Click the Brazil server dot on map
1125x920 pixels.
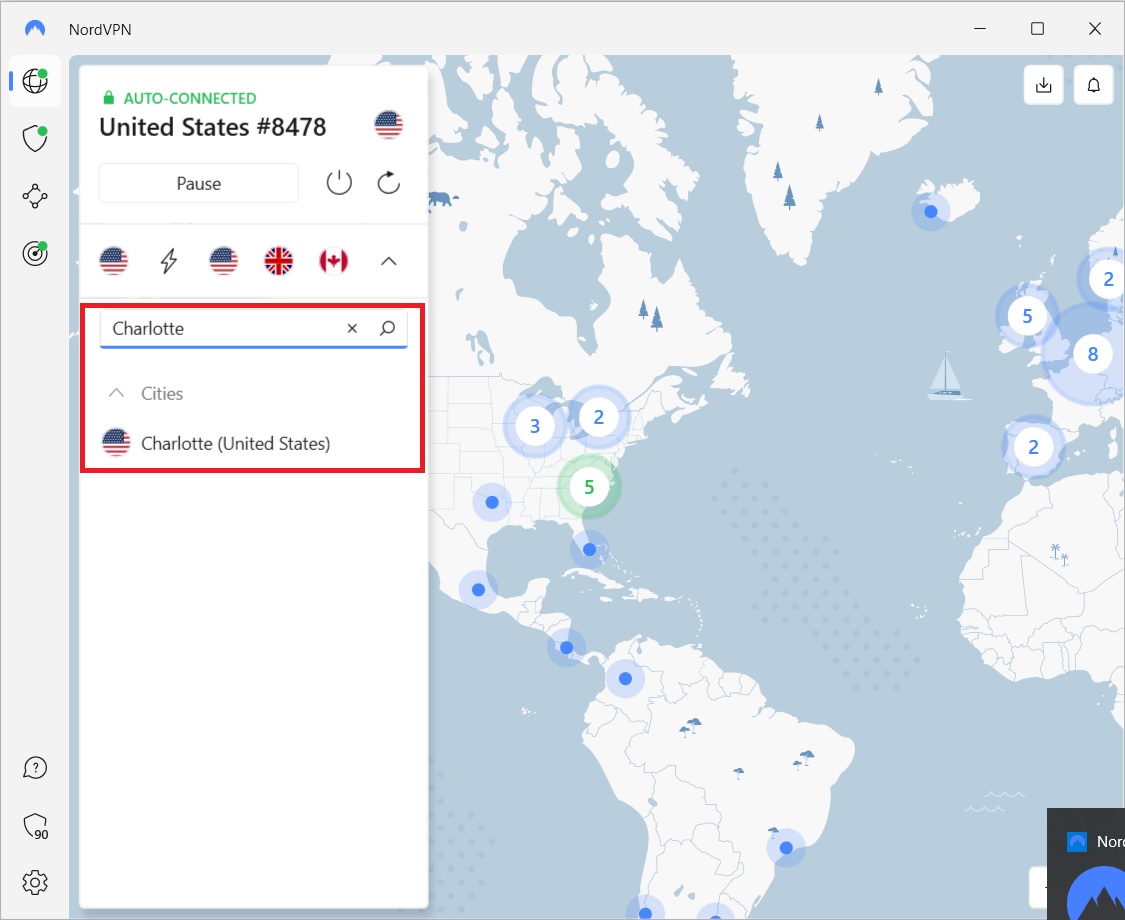(786, 848)
